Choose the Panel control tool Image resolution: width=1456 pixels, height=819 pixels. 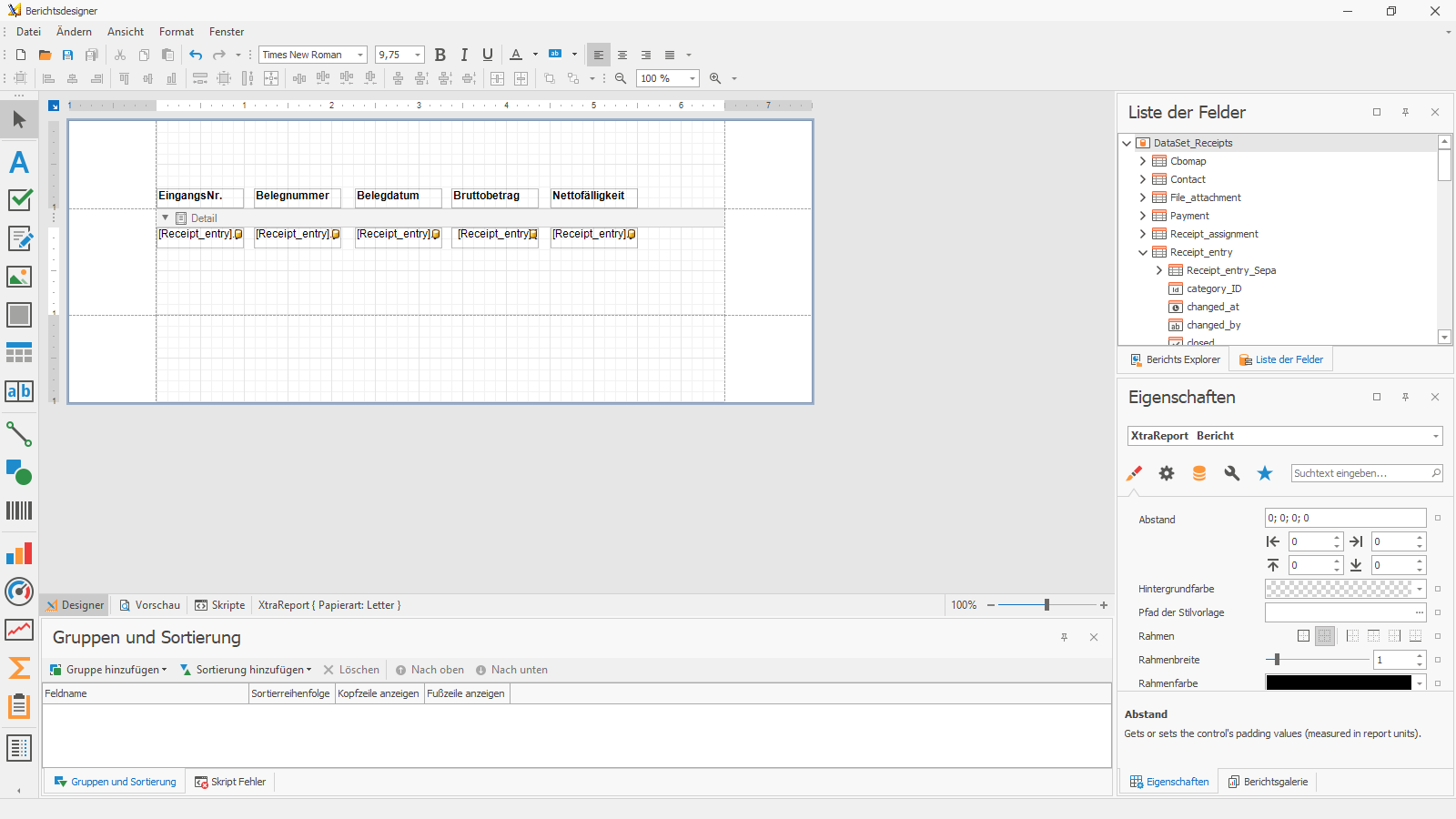coord(19,315)
